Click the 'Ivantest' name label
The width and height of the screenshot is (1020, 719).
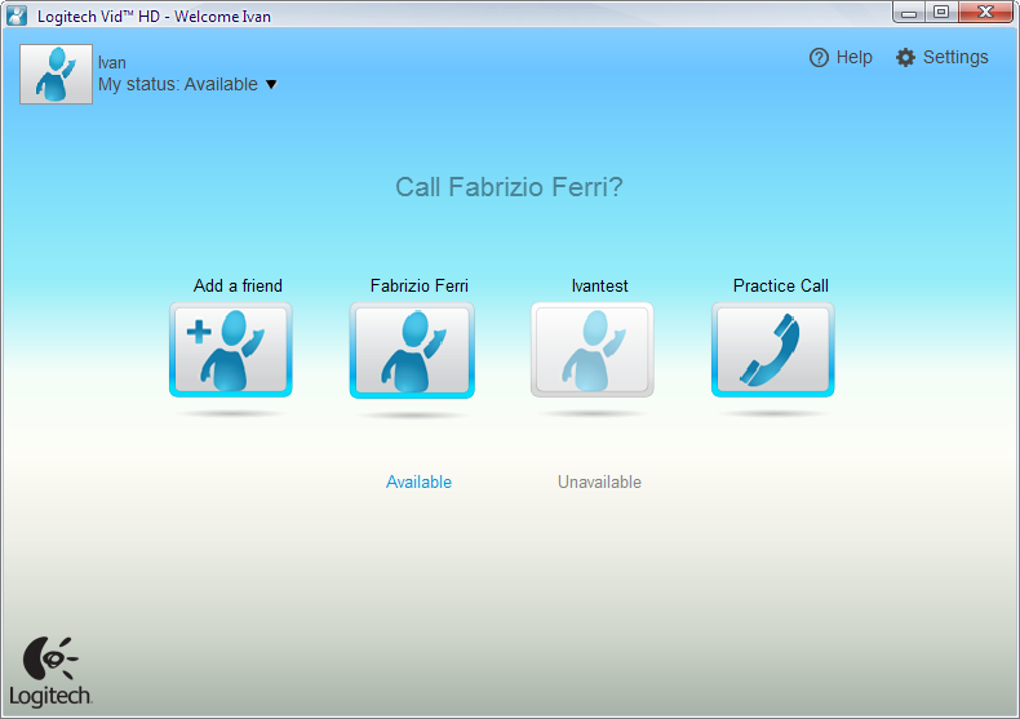point(600,286)
